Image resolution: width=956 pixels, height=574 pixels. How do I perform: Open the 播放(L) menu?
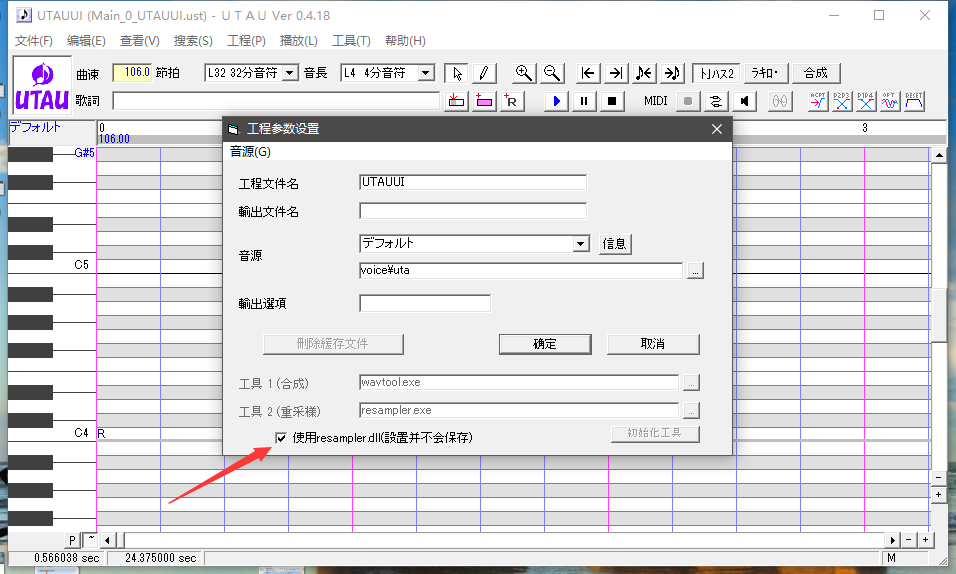tap(299, 41)
